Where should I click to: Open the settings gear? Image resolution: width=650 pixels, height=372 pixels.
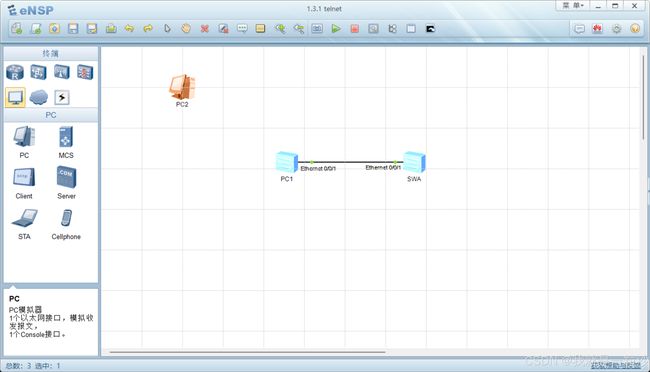[x=616, y=28]
